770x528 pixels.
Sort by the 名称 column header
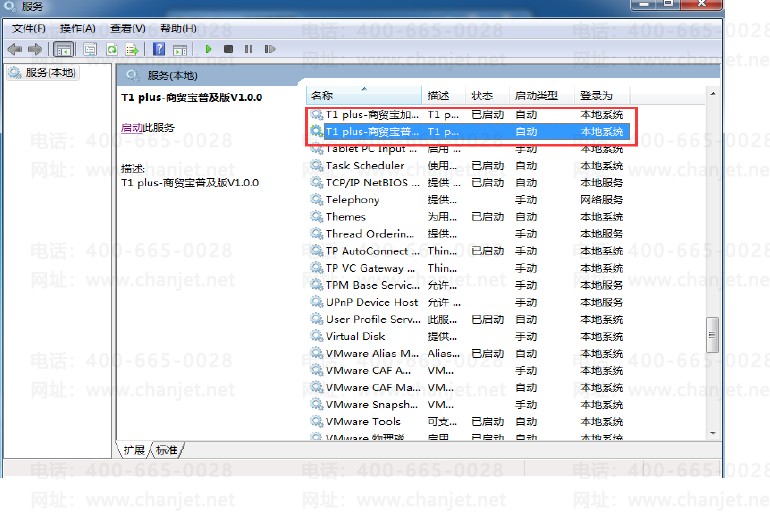[363, 95]
